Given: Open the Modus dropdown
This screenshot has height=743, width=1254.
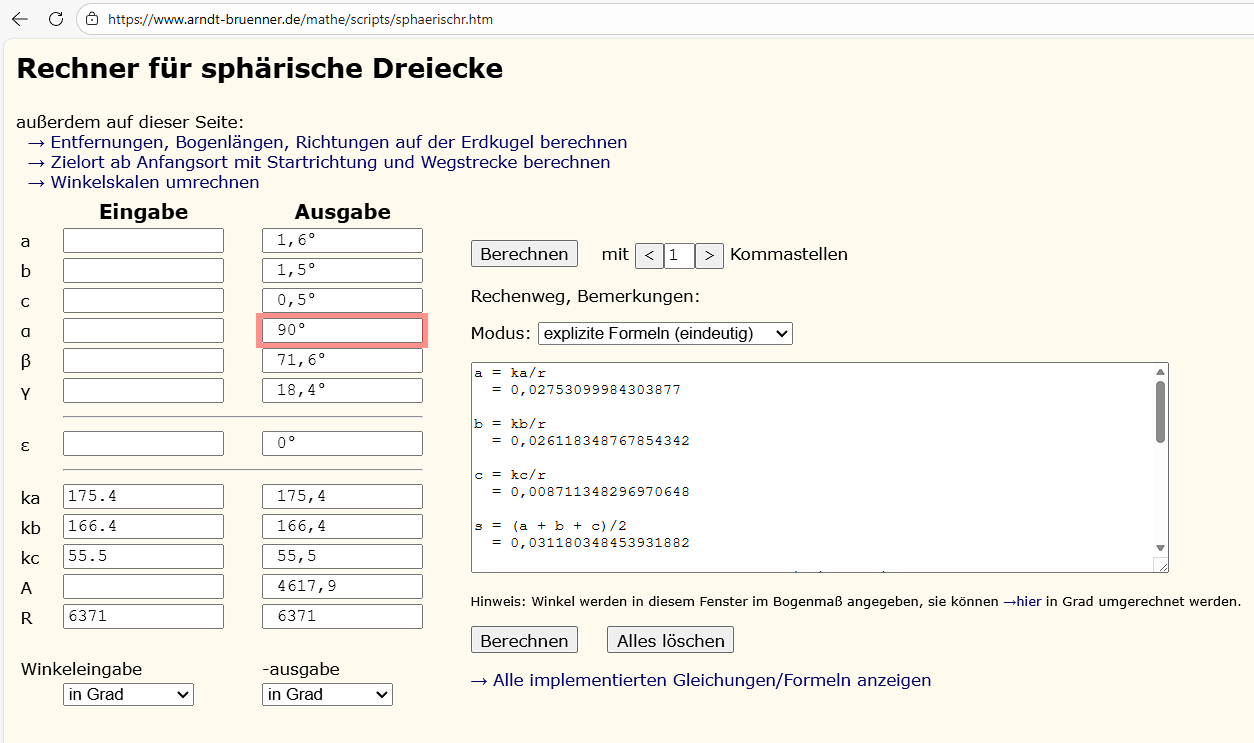Looking at the screenshot, I should (665, 333).
